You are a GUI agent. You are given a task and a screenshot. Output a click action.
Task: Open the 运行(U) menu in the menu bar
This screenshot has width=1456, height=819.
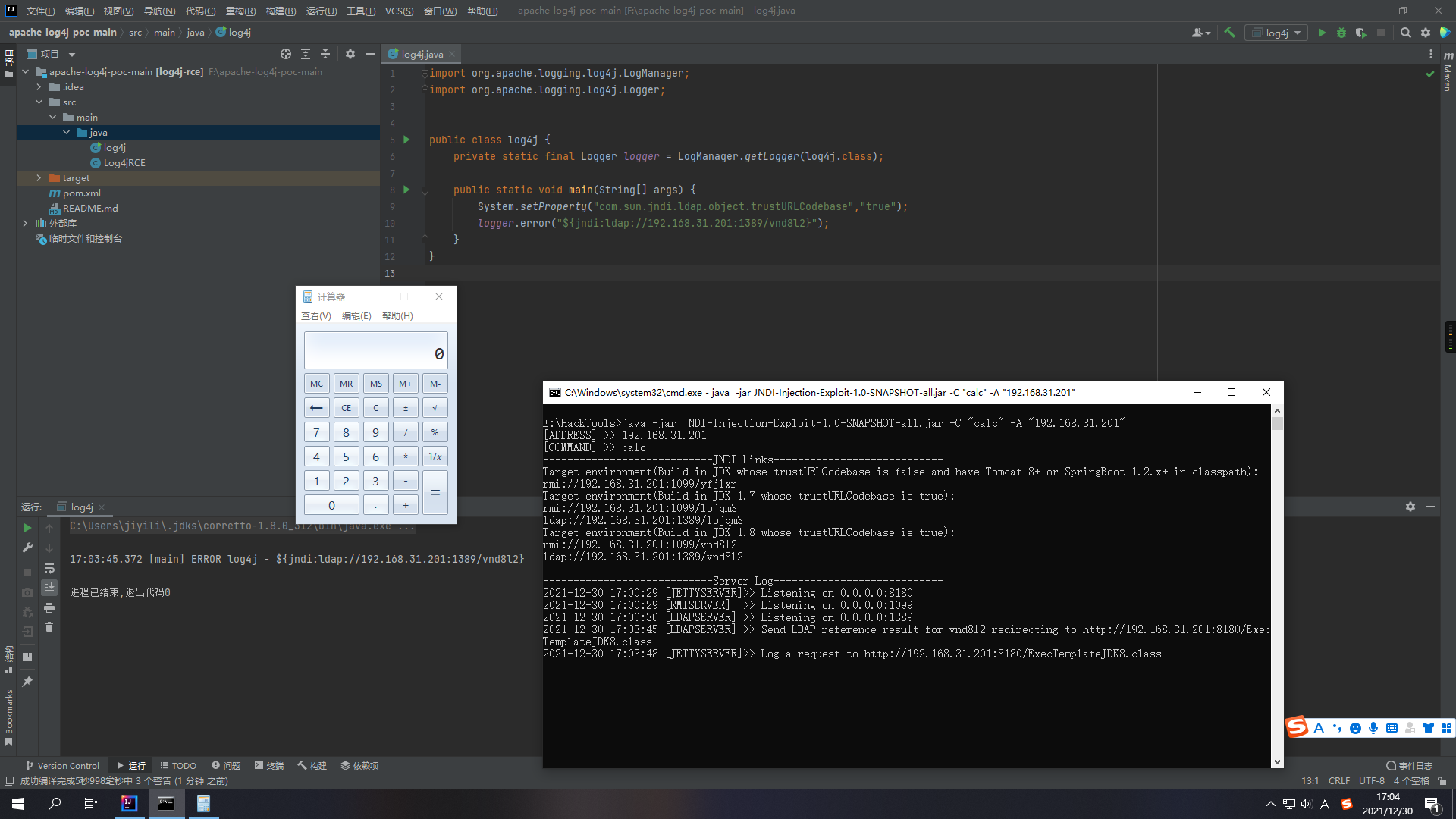pos(321,11)
